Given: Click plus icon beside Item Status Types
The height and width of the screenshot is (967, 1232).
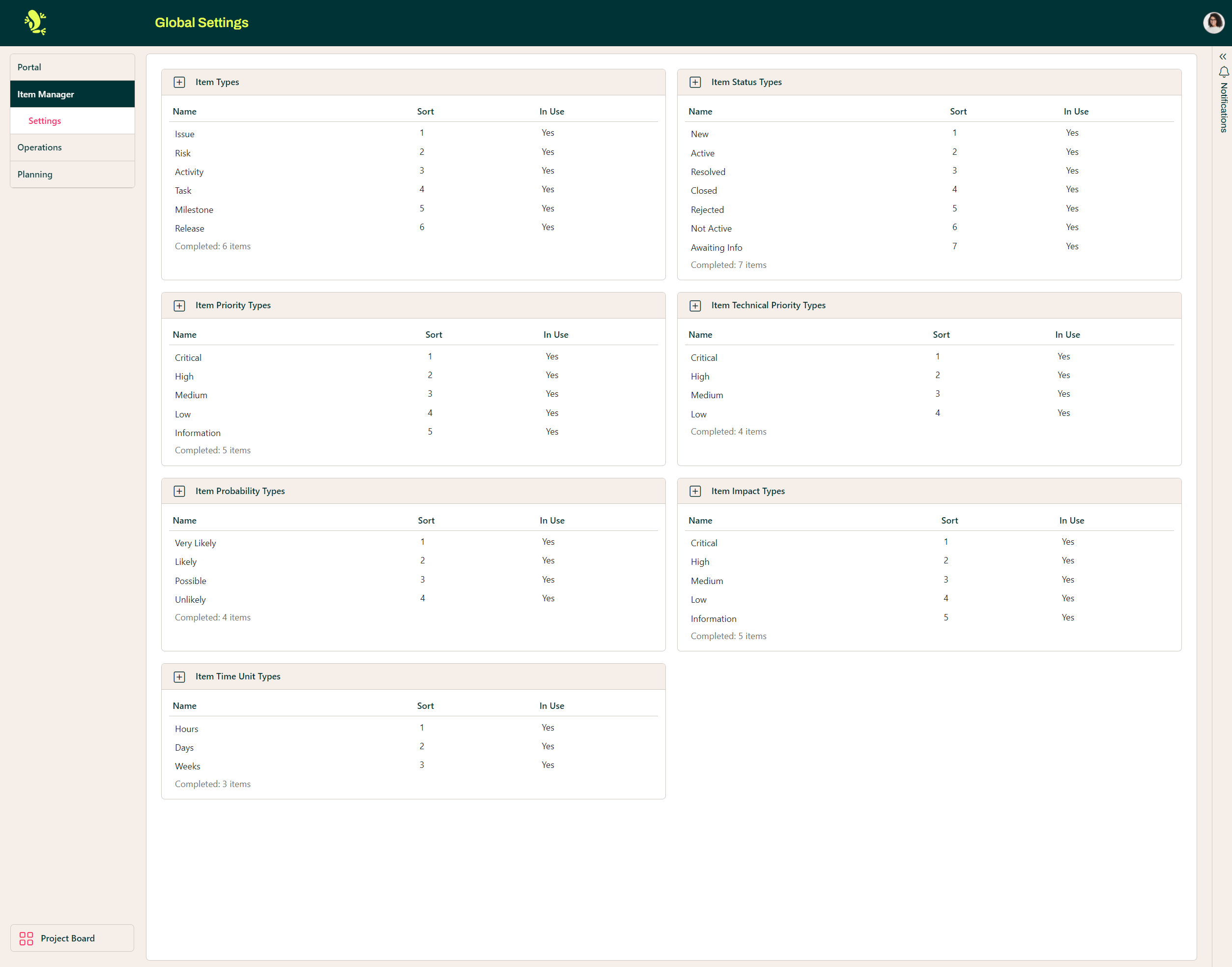Looking at the screenshot, I should 695,82.
